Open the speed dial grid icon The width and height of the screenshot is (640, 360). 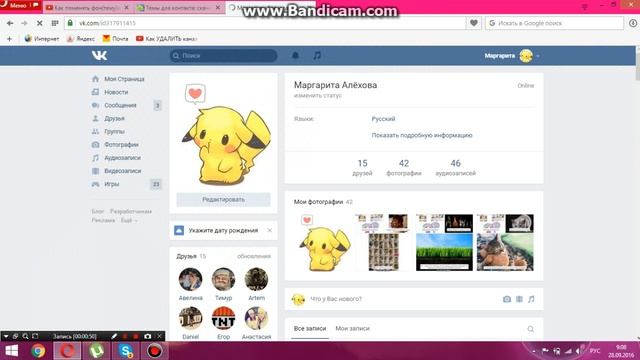[x=55, y=23]
